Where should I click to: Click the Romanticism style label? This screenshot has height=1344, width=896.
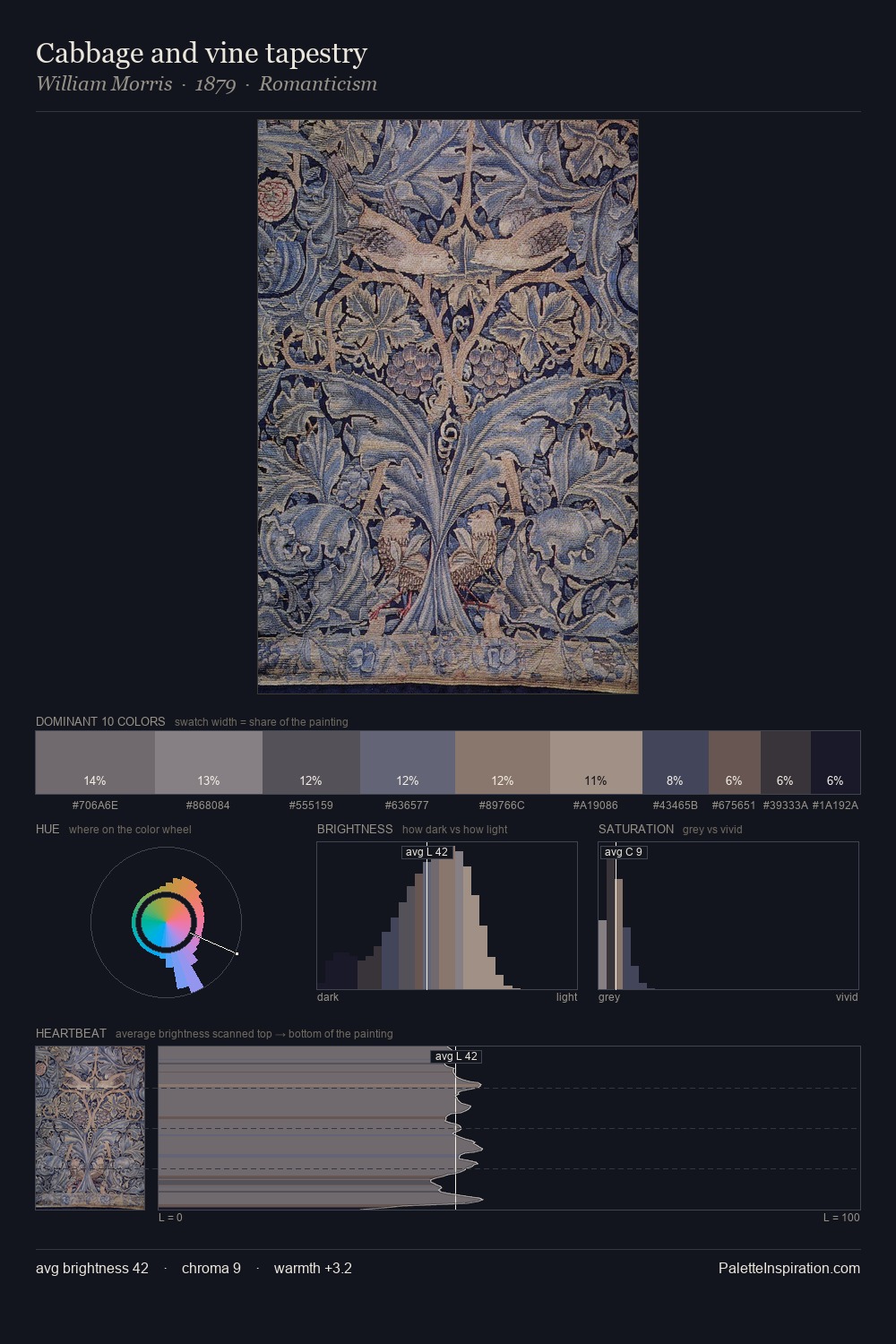click(318, 84)
